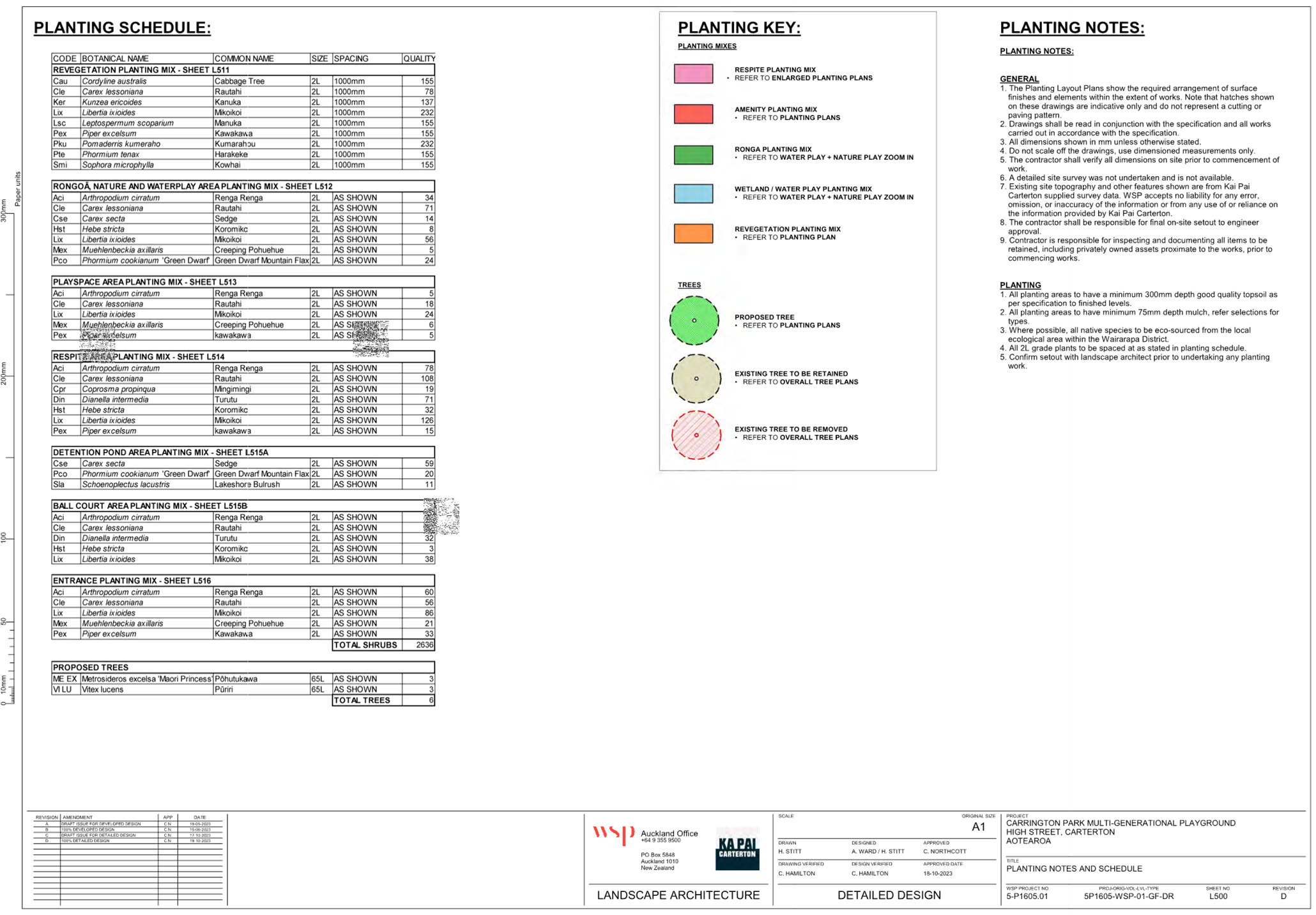Select the Cordyline australis row

[243, 81]
